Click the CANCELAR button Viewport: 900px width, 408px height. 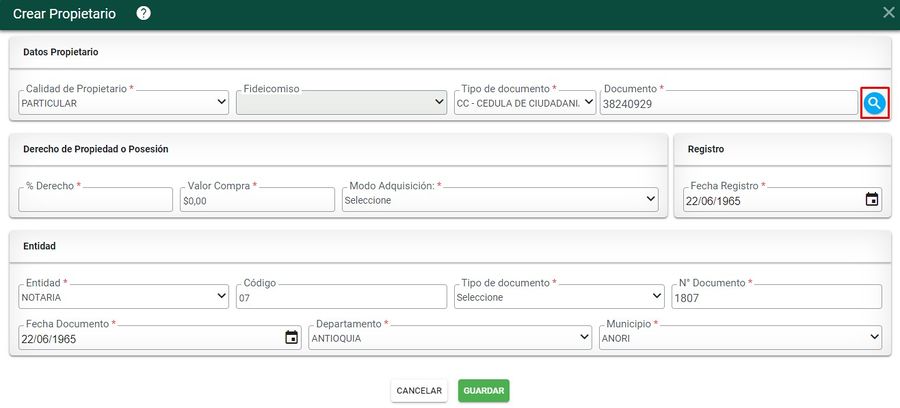pos(419,391)
